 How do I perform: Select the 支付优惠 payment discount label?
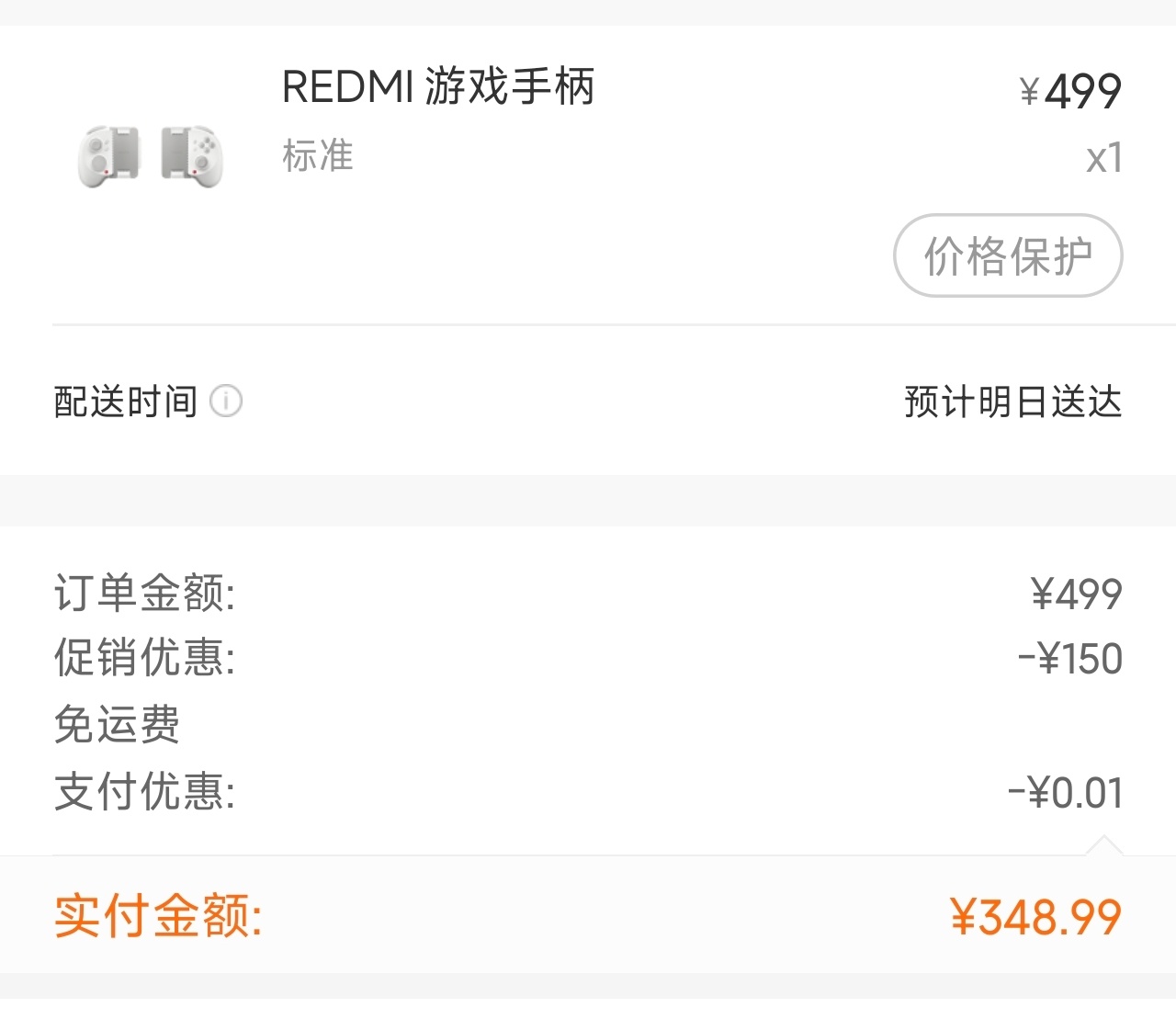pos(144,791)
